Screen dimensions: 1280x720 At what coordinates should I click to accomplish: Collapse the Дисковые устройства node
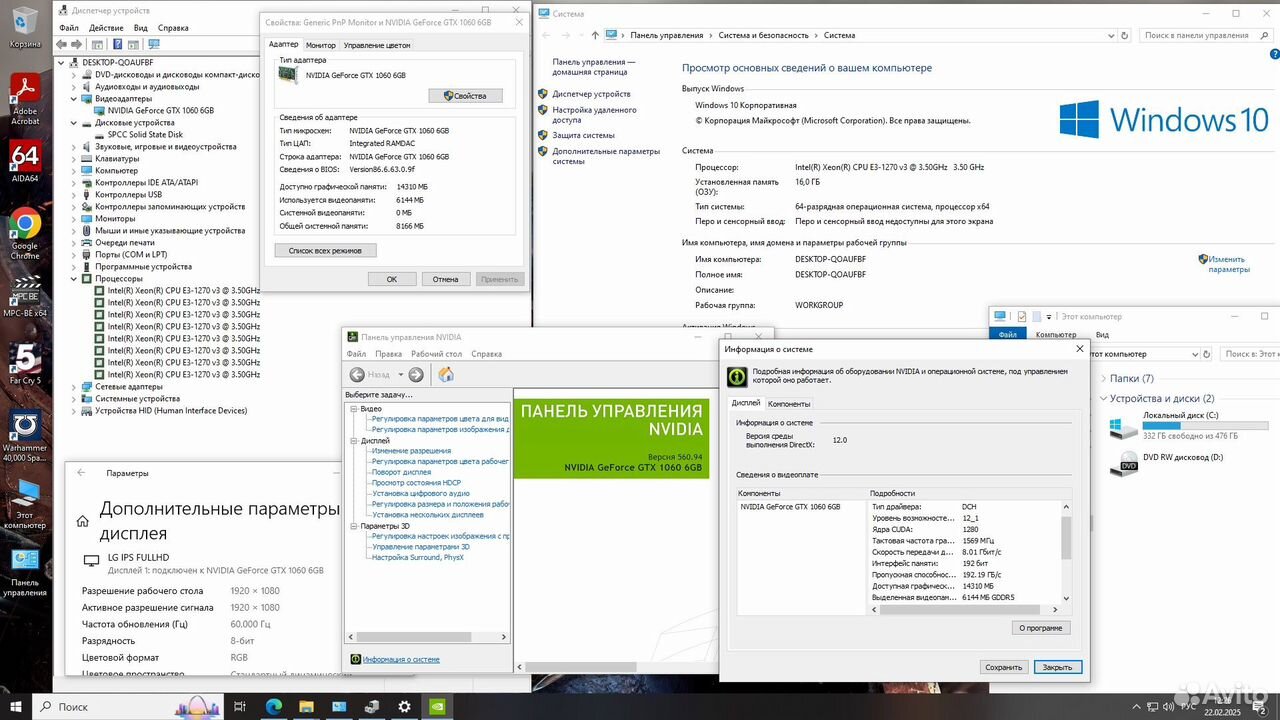click(x=75, y=122)
